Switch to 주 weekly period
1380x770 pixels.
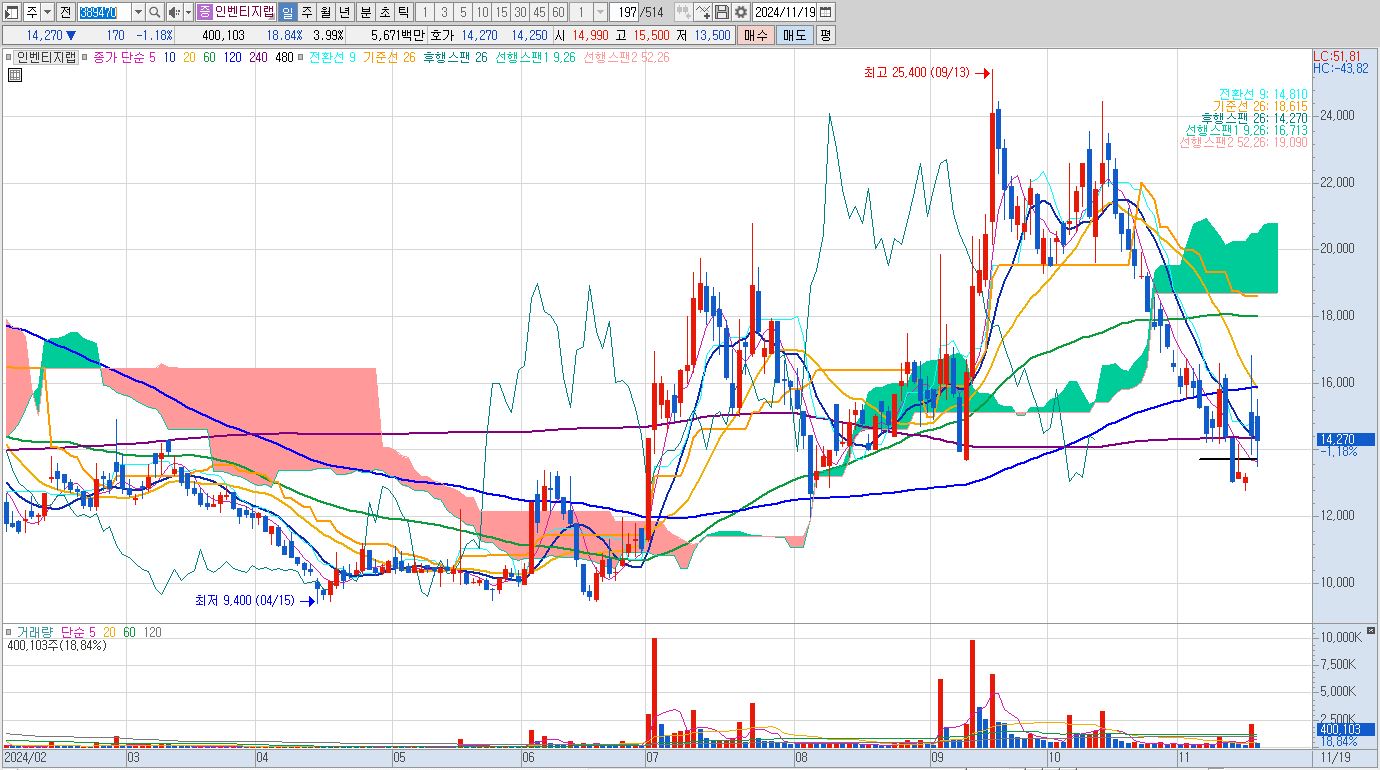[x=306, y=12]
